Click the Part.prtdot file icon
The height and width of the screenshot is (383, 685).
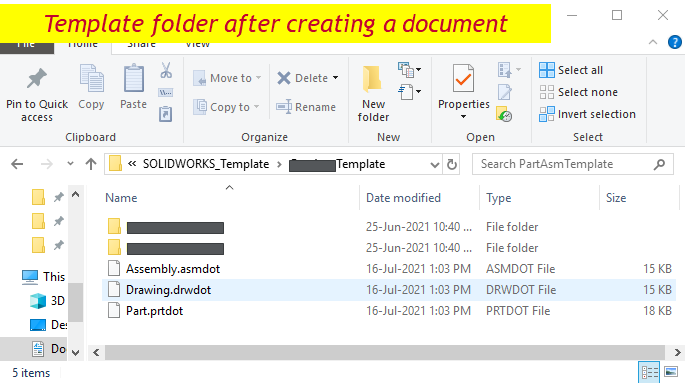(114, 311)
